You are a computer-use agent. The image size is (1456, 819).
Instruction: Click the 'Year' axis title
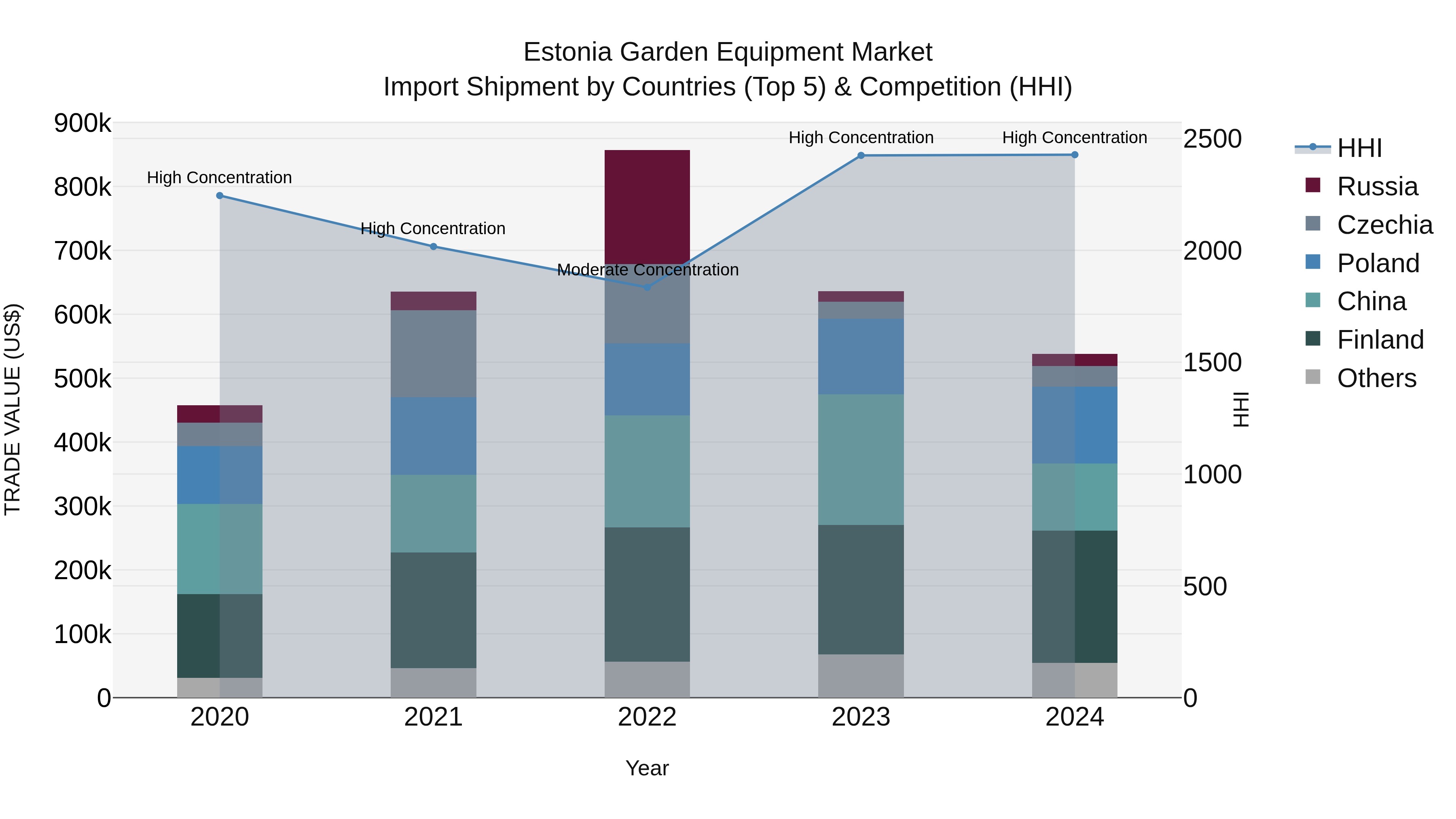coord(647,768)
